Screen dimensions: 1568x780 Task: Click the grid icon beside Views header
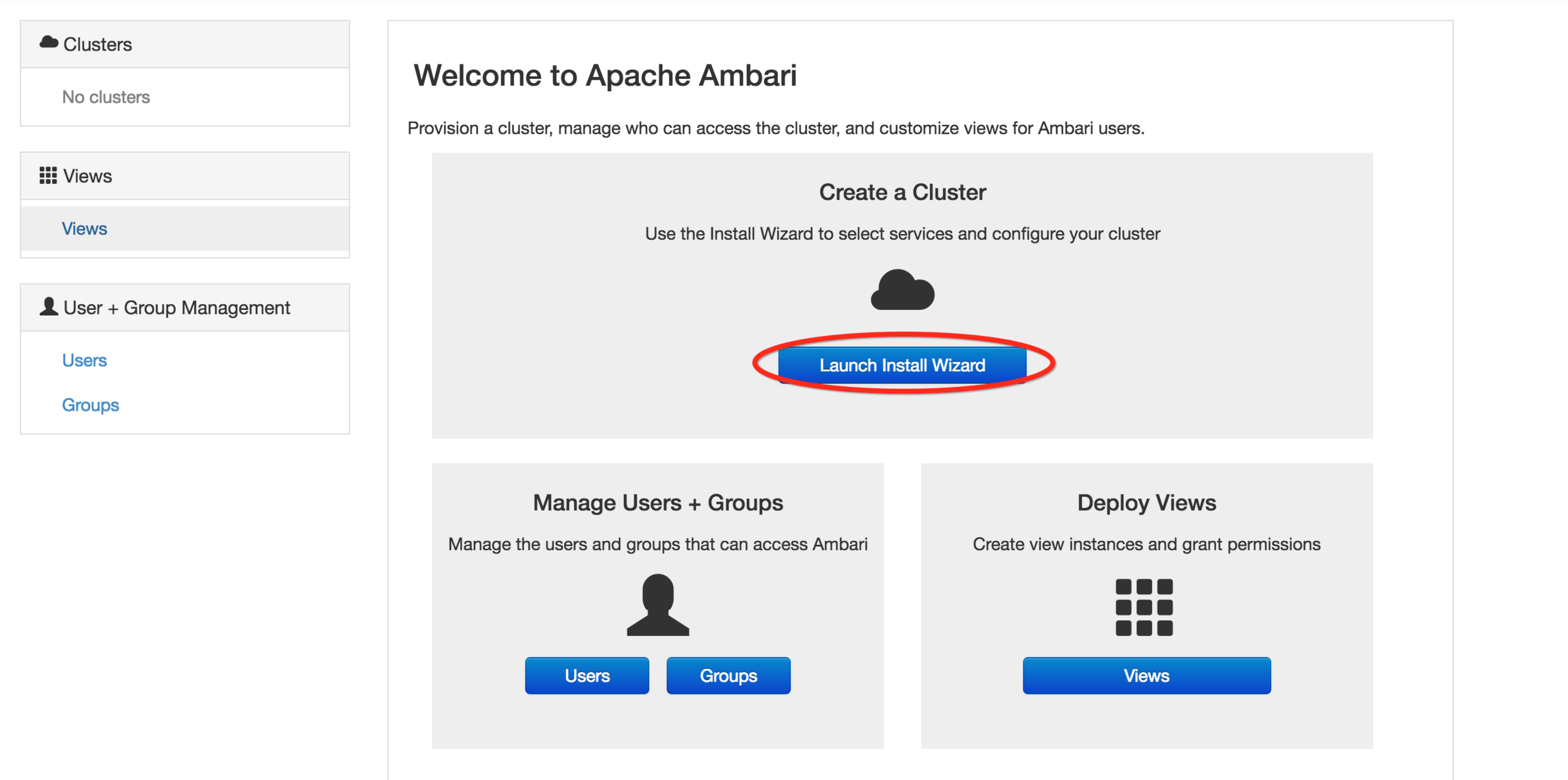pos(48,175)
